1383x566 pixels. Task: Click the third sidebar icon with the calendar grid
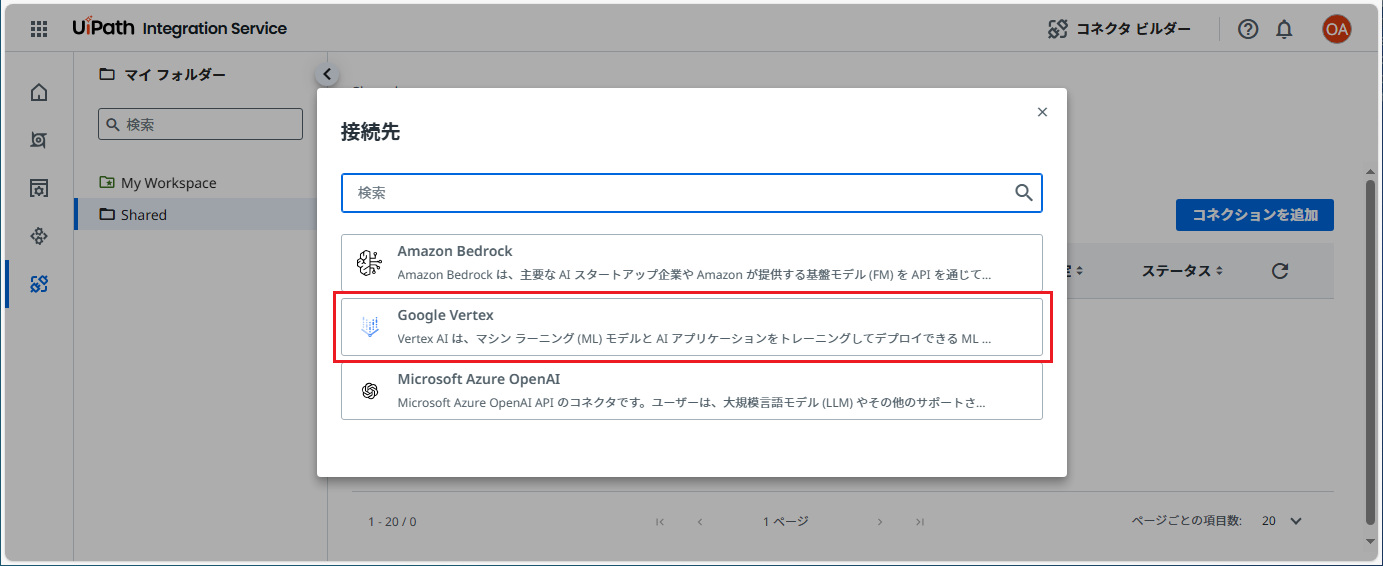39,188
